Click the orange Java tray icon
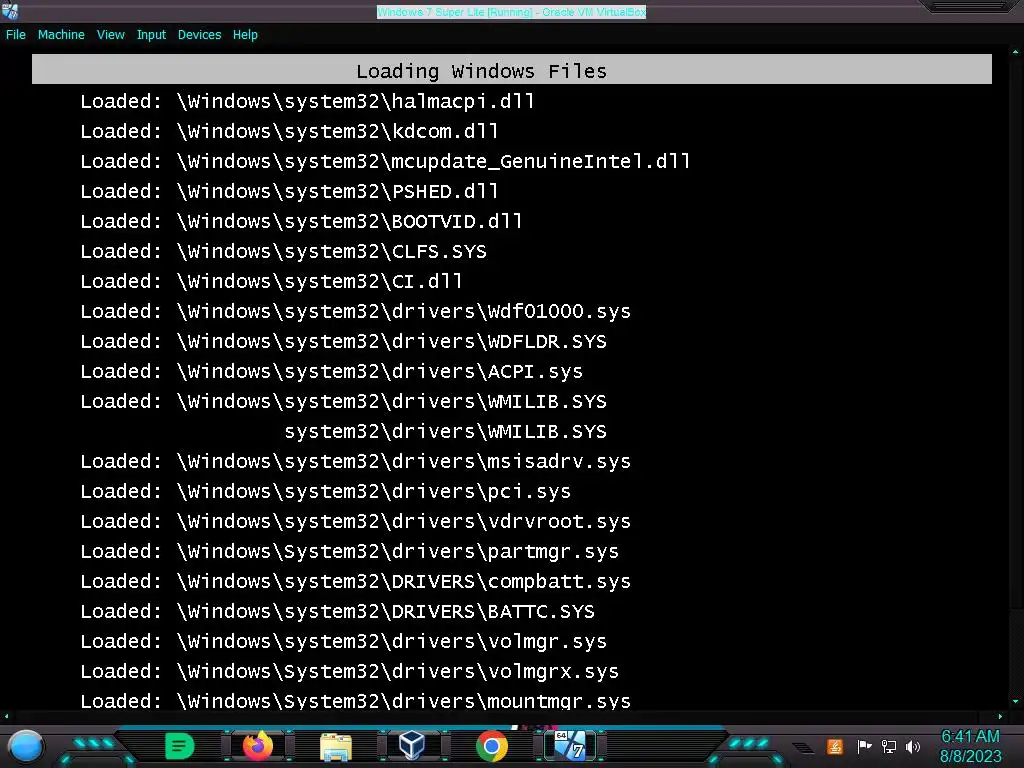The height and width of the screenshot is (768, 1024). (x=835, y=746)
